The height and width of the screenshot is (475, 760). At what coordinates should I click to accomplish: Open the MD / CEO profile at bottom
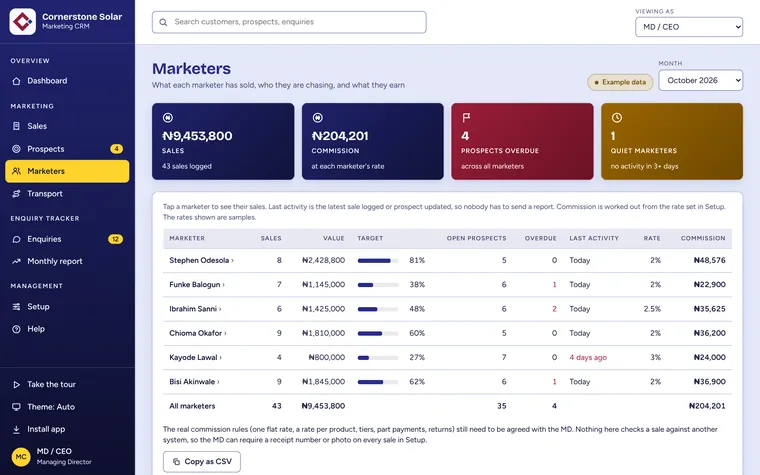[67, 457]
